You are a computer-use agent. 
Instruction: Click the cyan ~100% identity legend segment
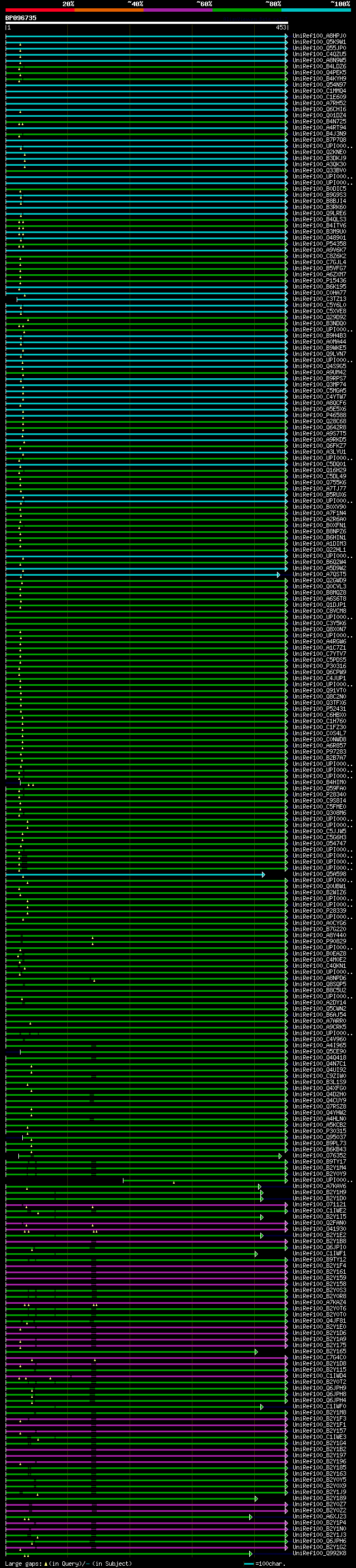coord(317,10)
